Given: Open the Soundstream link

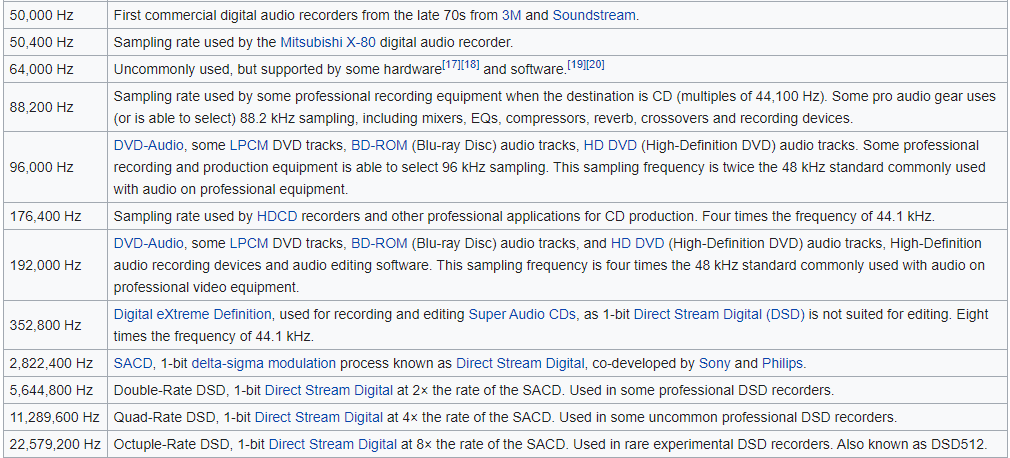Looking at the screenshot, I should [594, 15].
